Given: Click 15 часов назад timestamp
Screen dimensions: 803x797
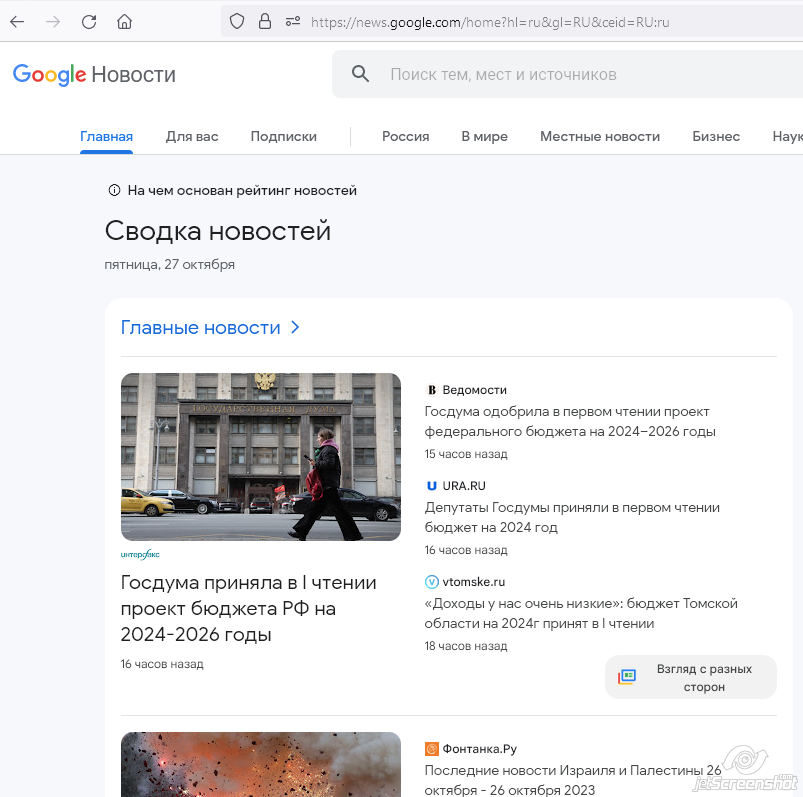Looking at the screenshot, I should (x=466, y=454).
